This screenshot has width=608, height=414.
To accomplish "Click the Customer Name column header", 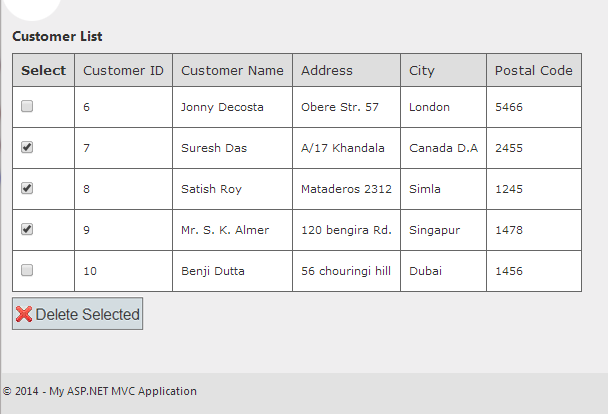I will [x=232, y=71].
